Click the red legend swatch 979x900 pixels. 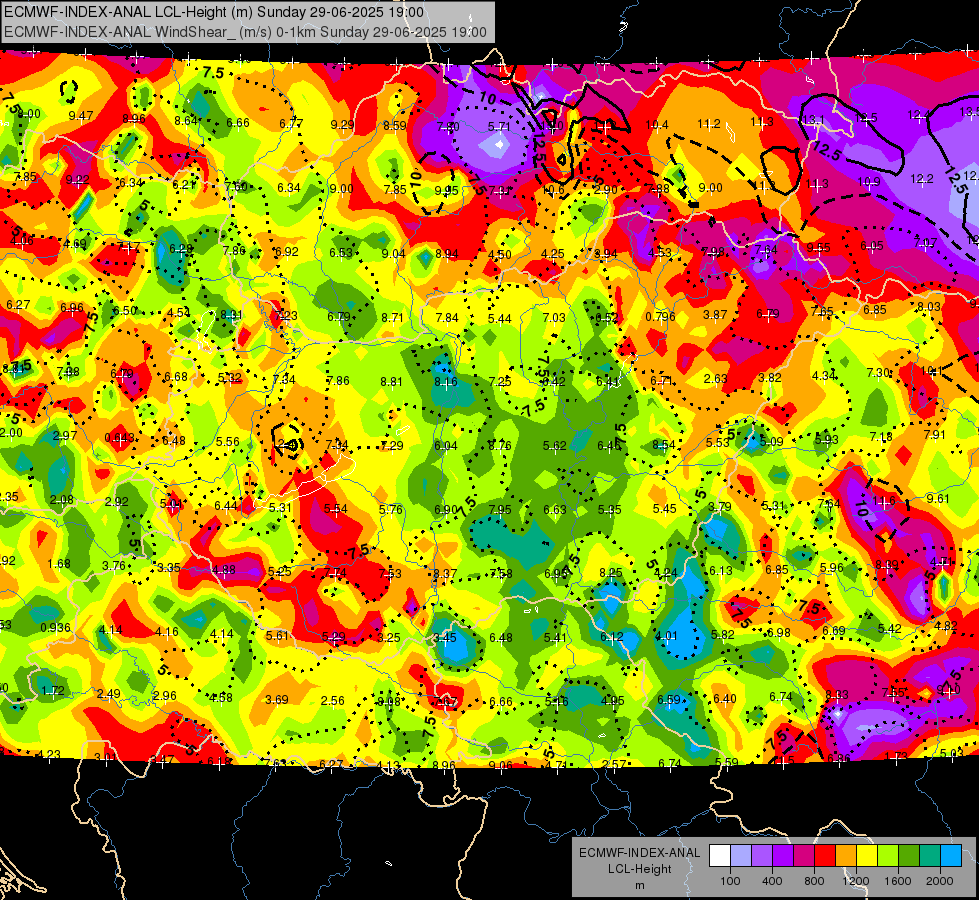pos(825,856)
